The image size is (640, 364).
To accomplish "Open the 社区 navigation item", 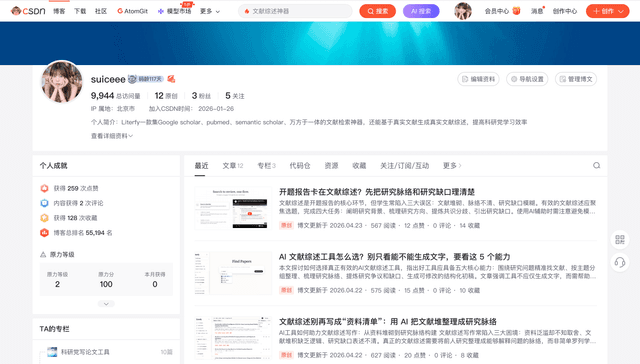I will [101, 11].
